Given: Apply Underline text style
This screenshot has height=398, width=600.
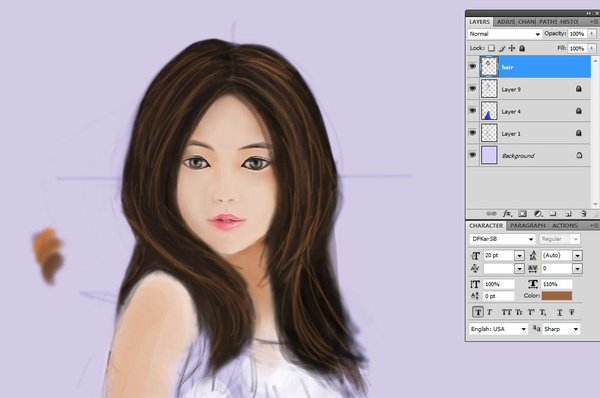Looking at the screenshot, I should point(559,312).
